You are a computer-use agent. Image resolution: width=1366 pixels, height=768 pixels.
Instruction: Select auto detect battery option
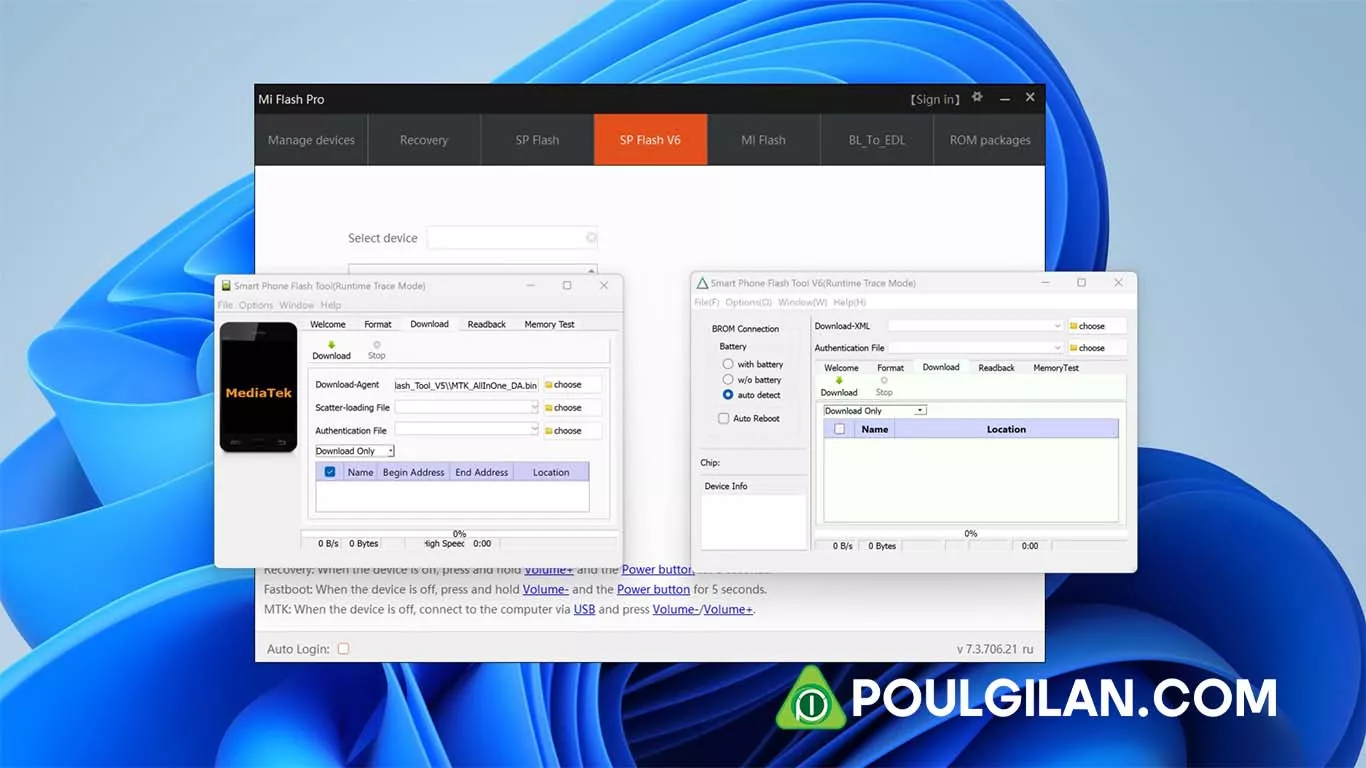728,395
